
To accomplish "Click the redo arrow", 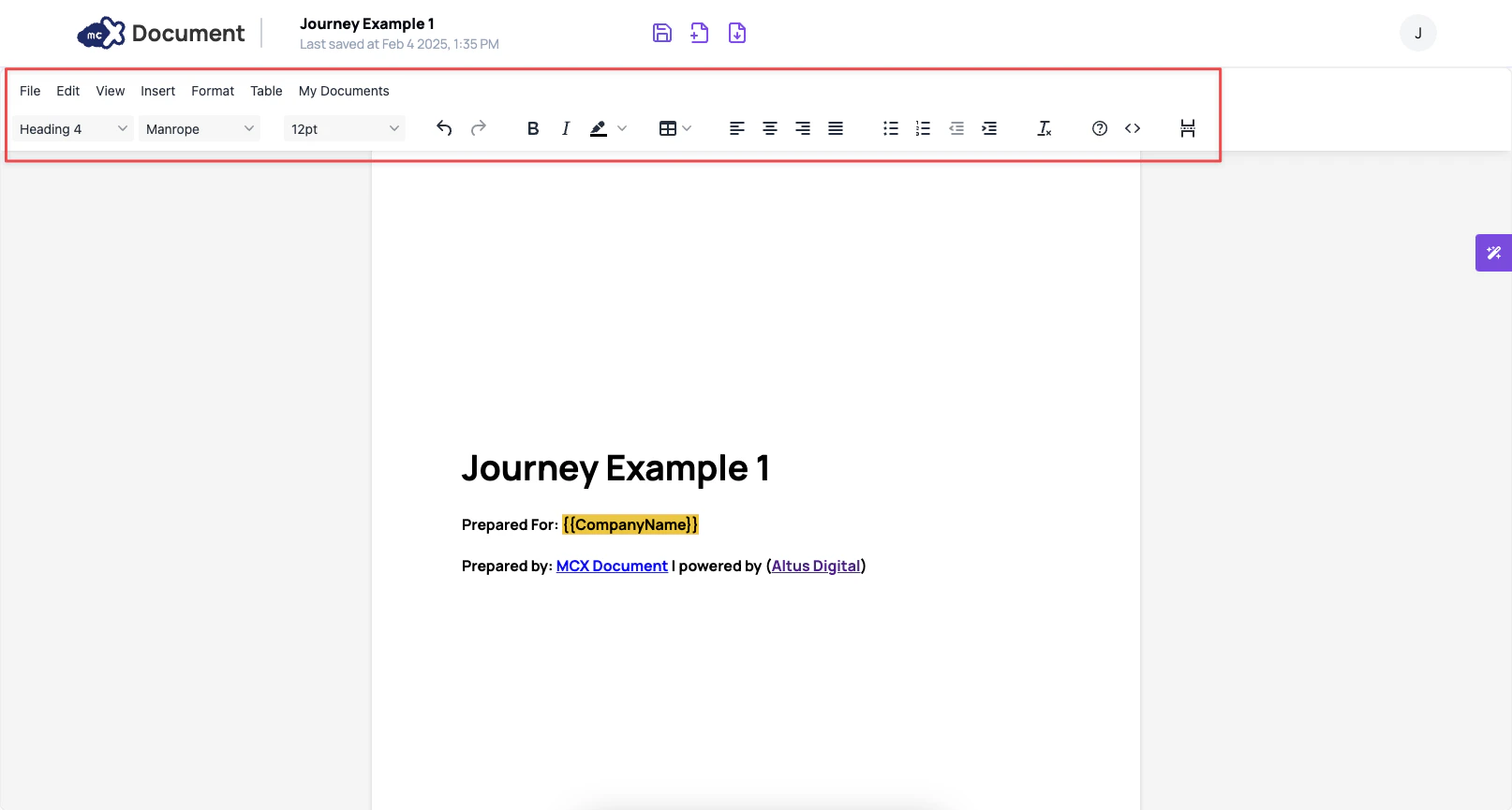I will click(479, 128).
